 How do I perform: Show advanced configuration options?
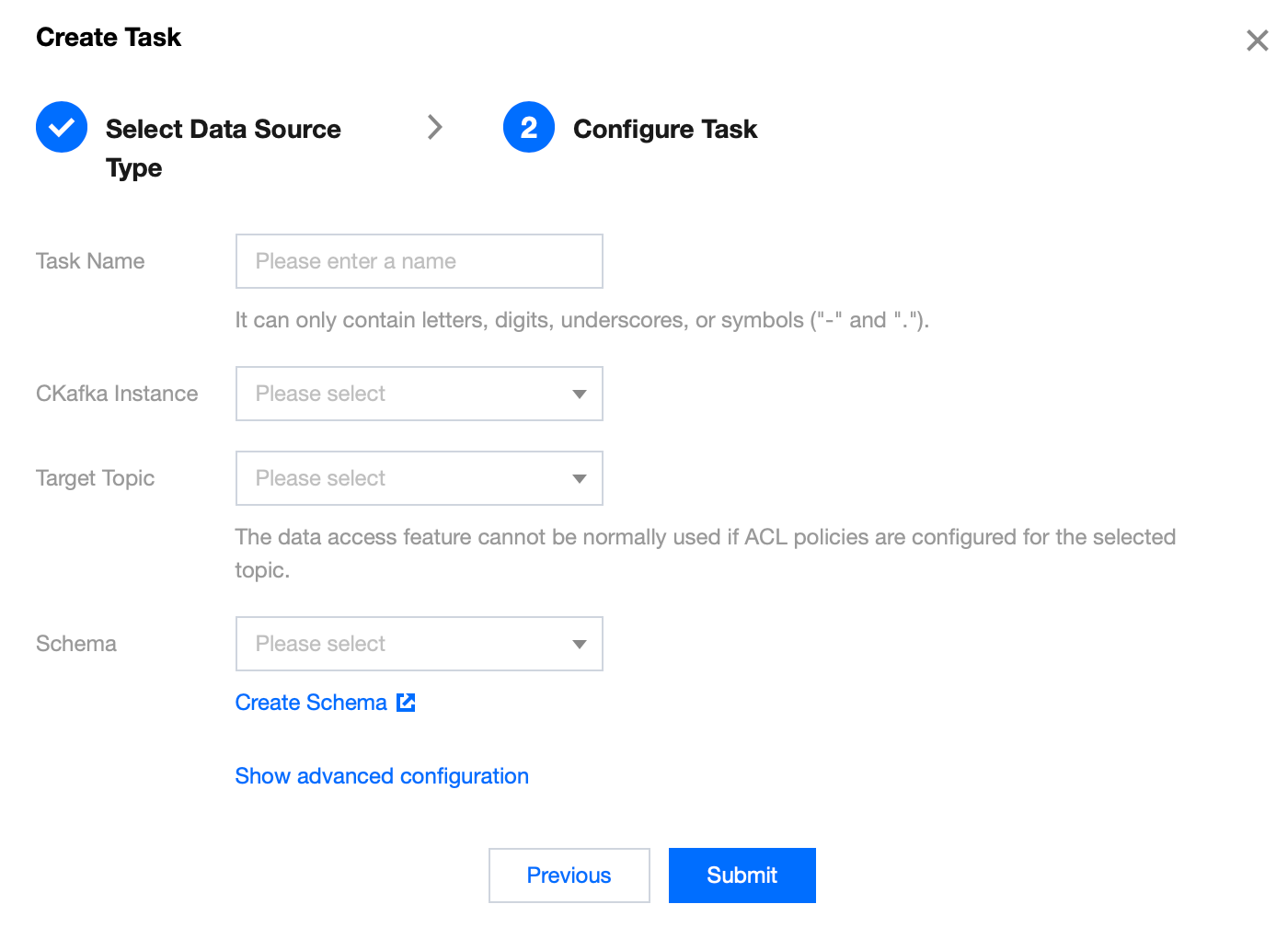coord(382,776)
